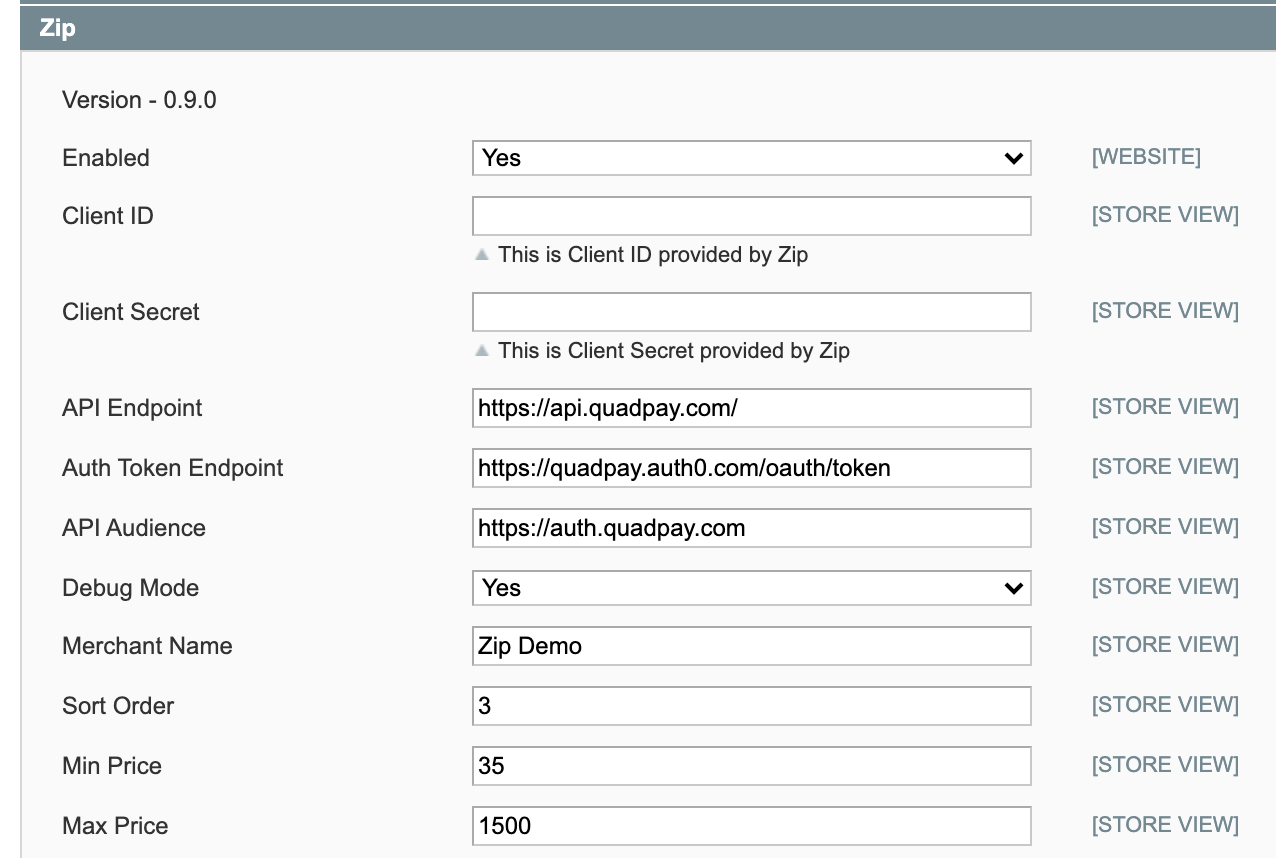
Task: Click the 'Max Price' label
Action: click(x=115, y=826)
